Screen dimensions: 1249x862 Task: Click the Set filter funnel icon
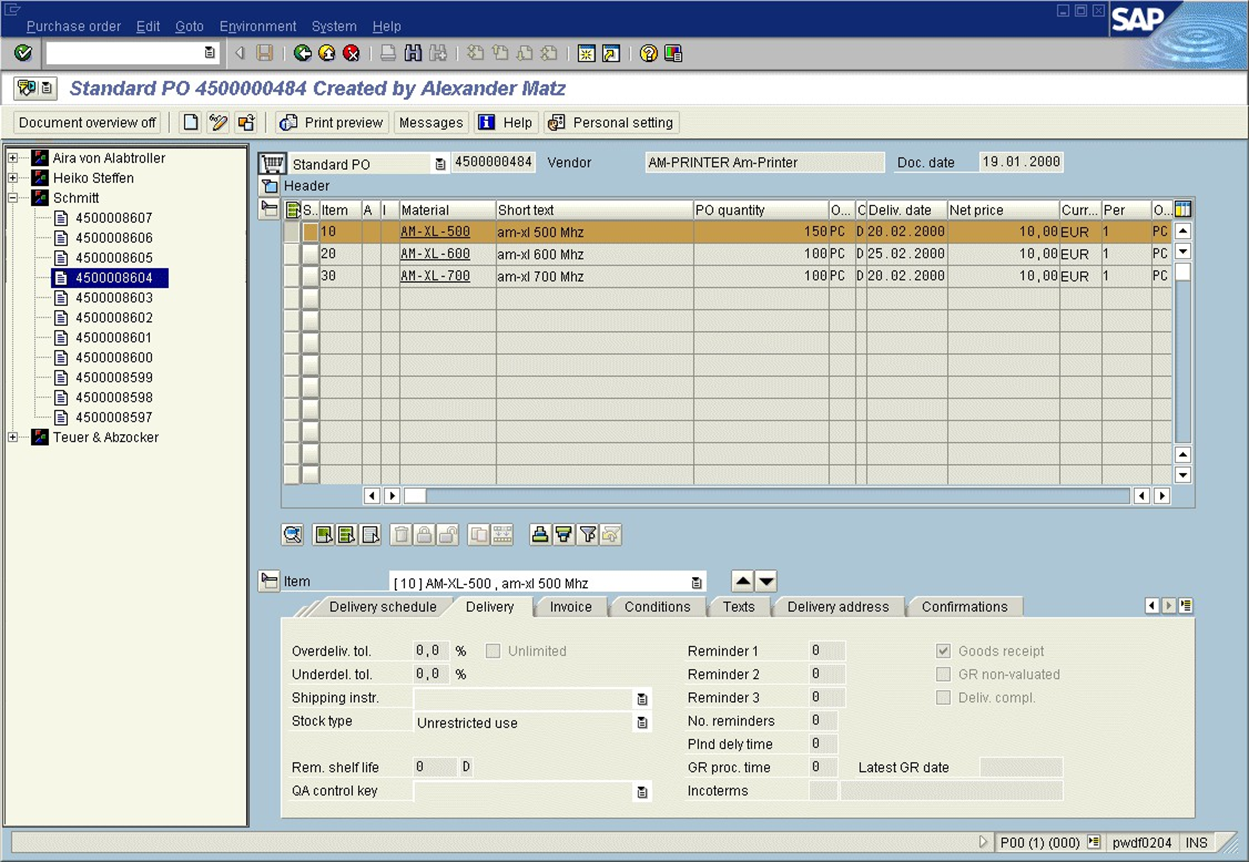click(588, 535)
